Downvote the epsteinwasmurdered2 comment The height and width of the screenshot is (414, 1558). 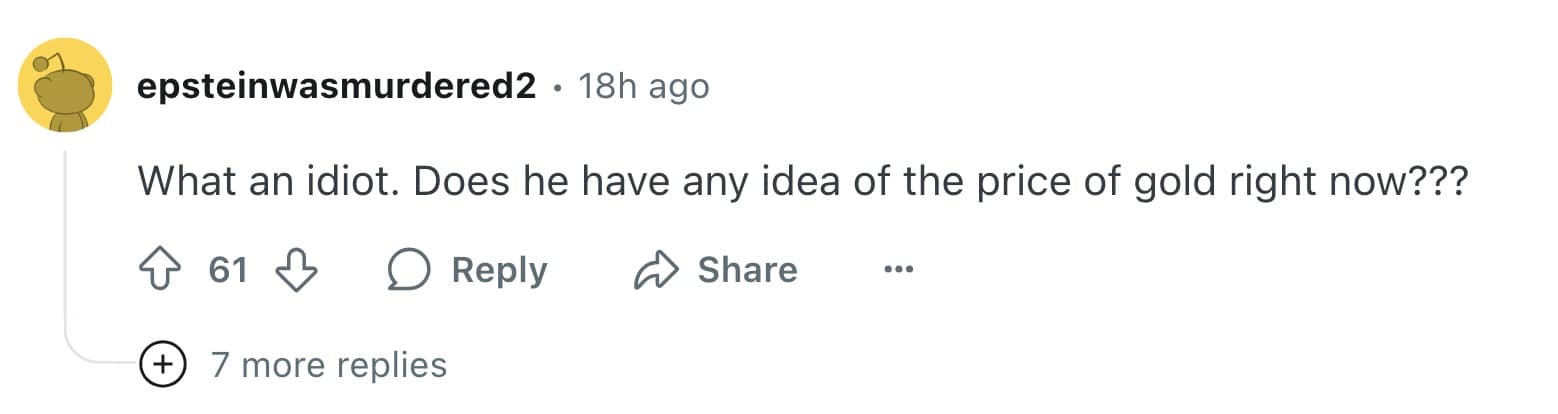click(x=295, y=270)
